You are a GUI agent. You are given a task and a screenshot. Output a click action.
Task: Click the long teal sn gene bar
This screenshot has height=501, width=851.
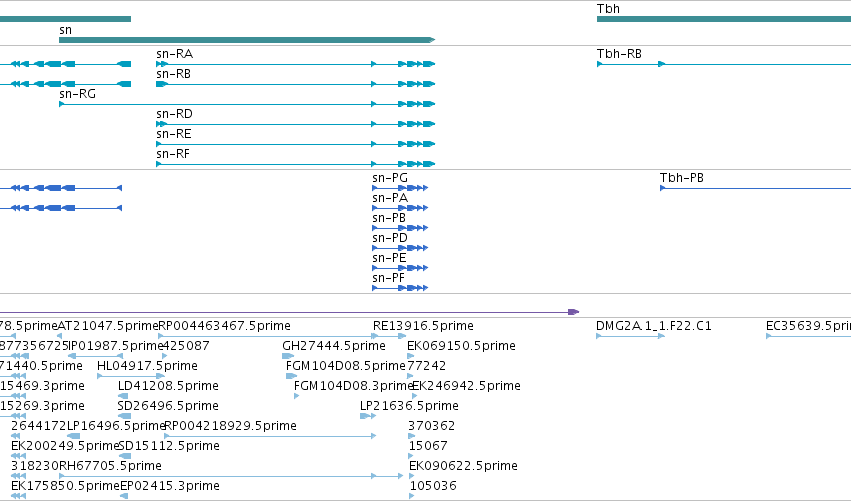[x=247, y=40]
